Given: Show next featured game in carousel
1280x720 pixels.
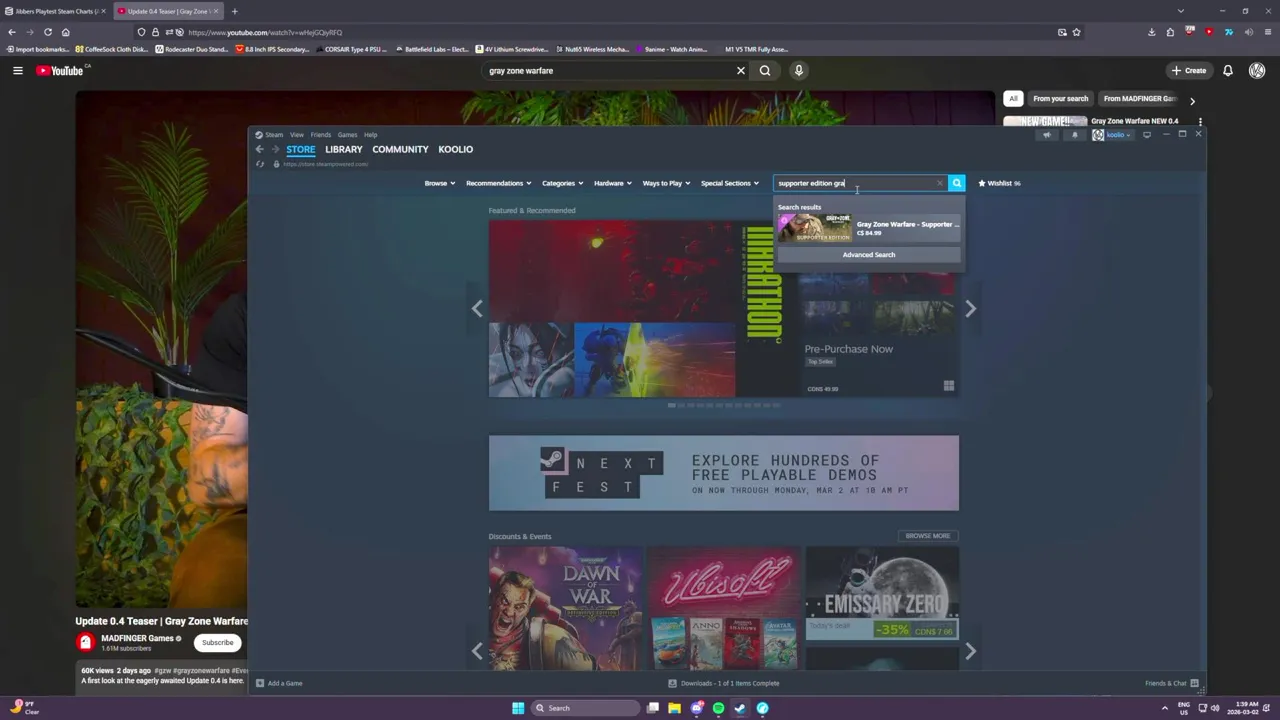Looking at the screenshot, I should (x=970, y=308).
